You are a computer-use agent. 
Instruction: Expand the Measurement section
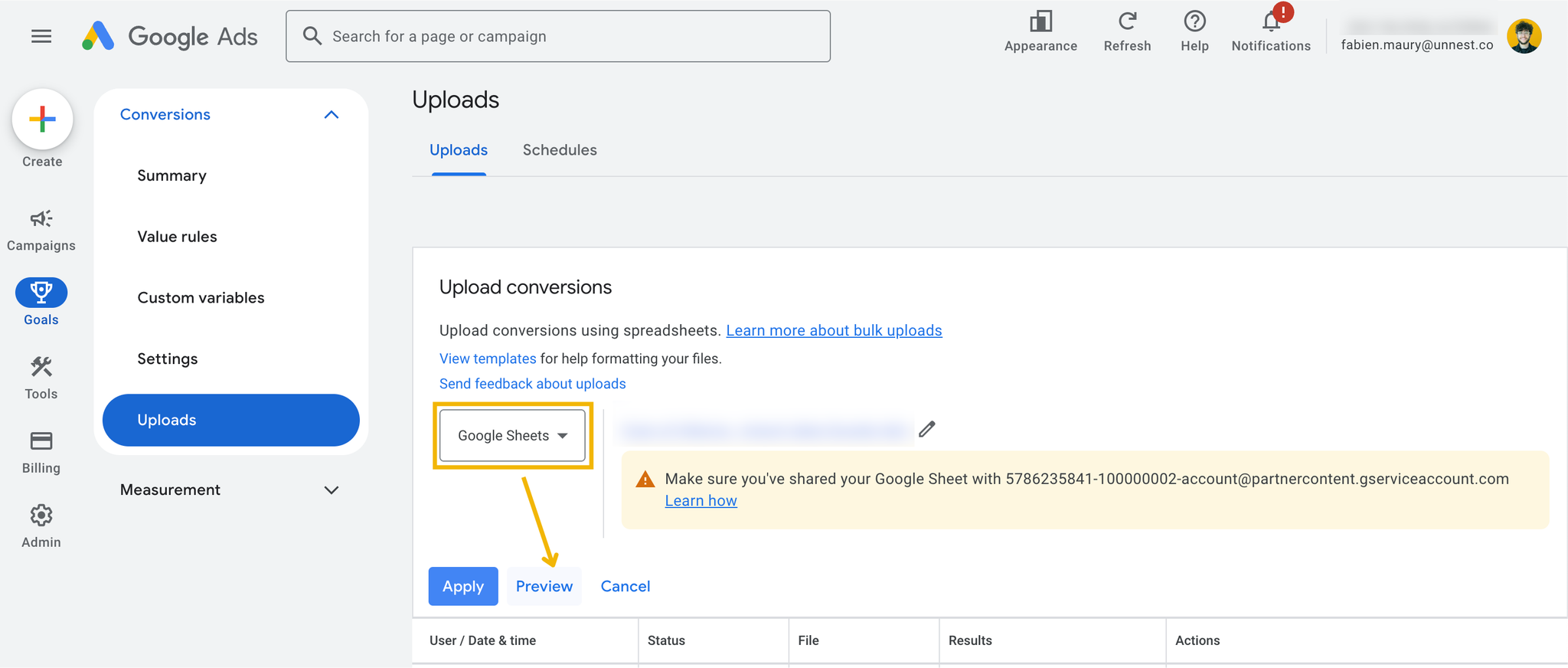331,490
